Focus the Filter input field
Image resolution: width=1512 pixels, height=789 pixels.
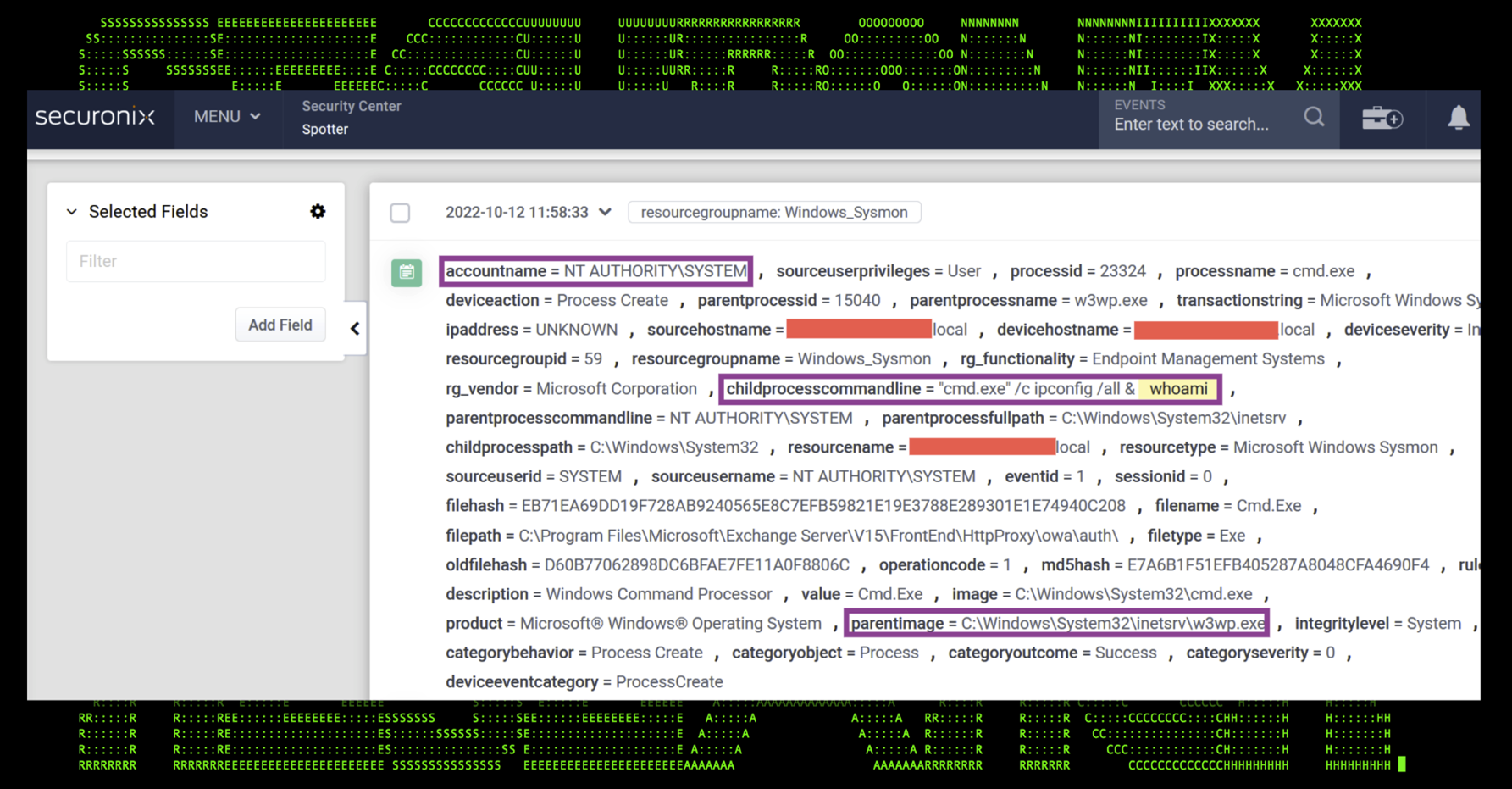[x=196, y=261]
